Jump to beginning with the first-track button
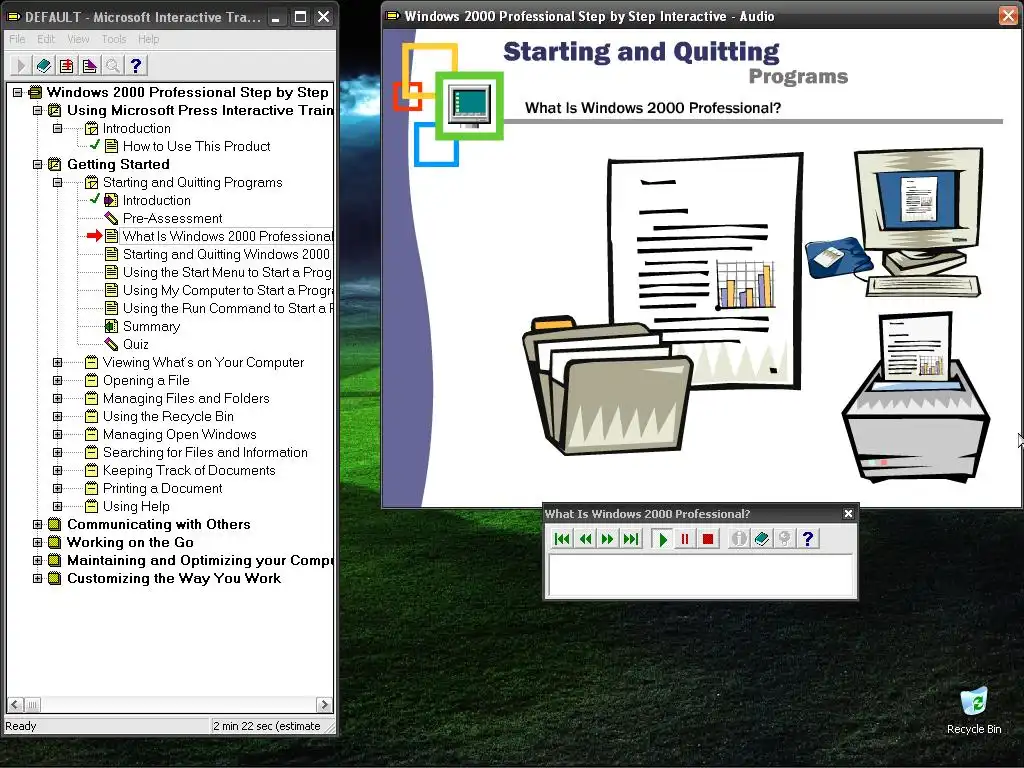The height and width of the screenshot is (768, 1024). pos(562,539)
